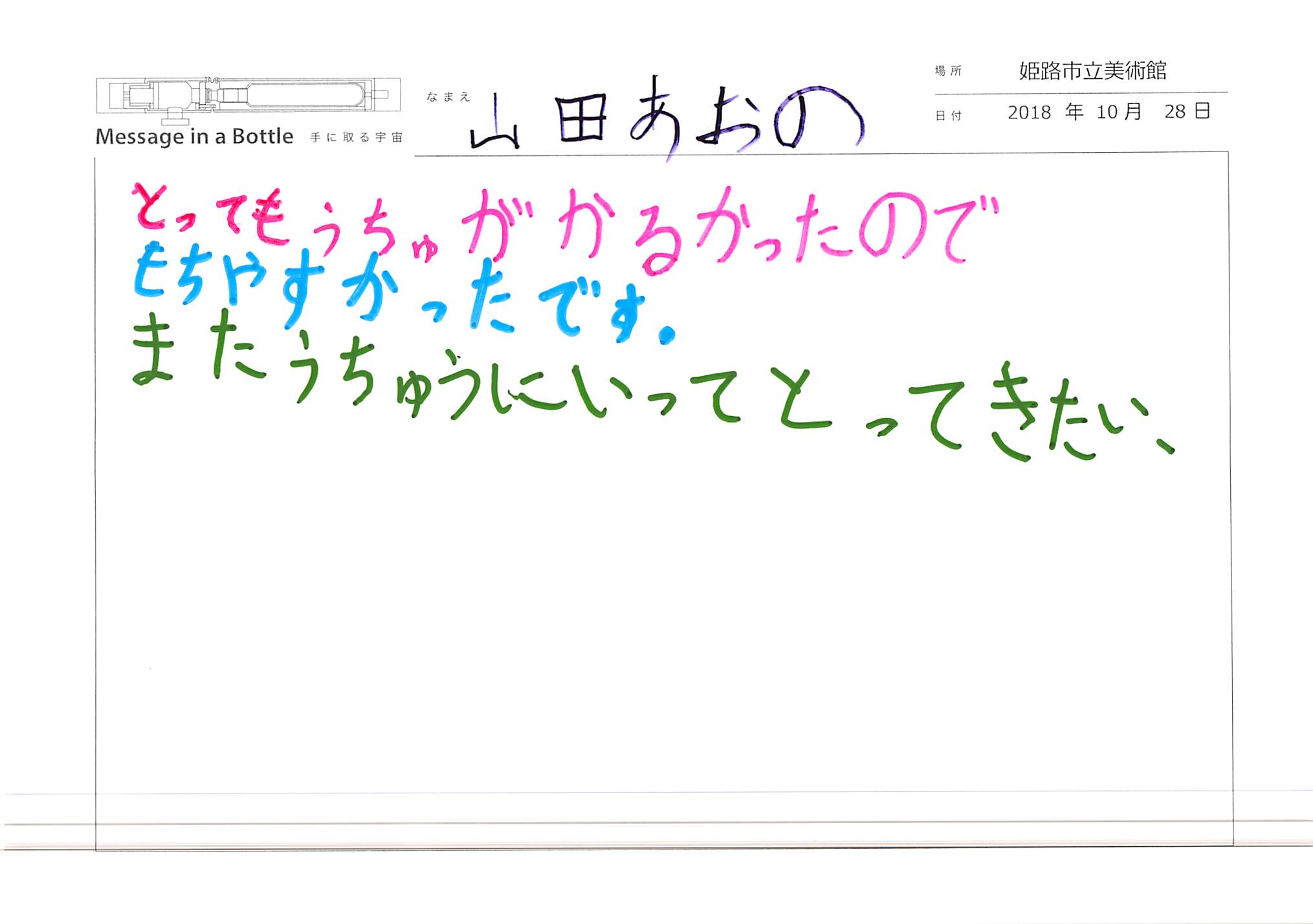Image resolution: width=1313 pixels, height=924 pixels.
Task: Click the pink handwritten 'かるかったので' text
Action: [778, 230]
